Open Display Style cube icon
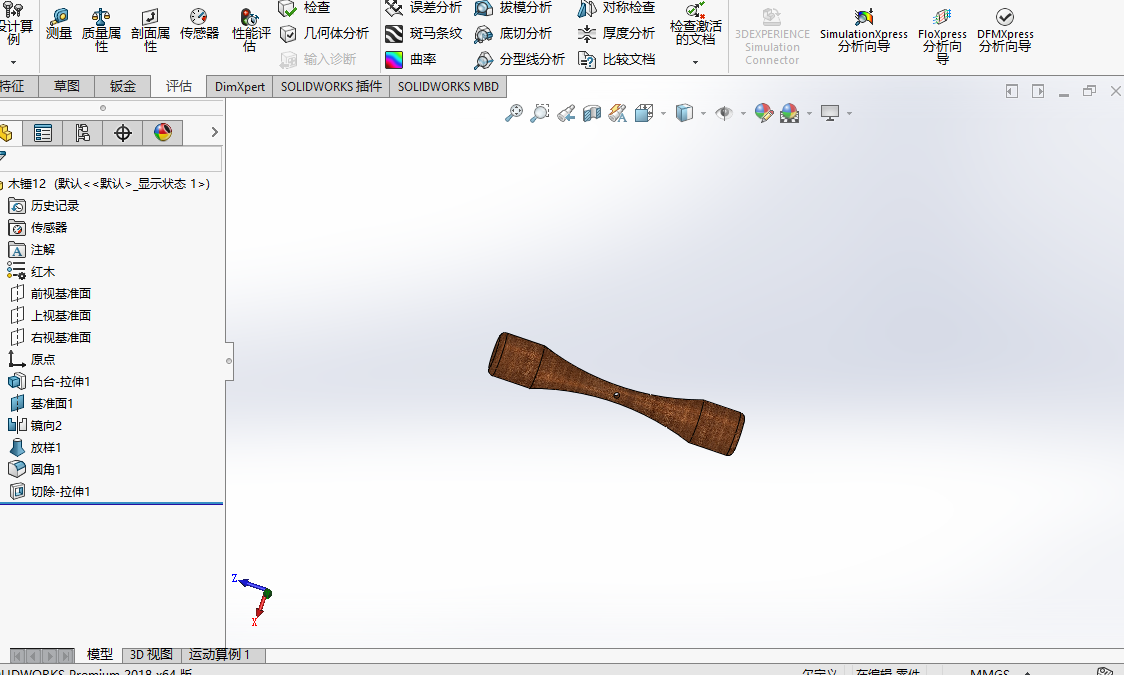 (x=684, y=113)
